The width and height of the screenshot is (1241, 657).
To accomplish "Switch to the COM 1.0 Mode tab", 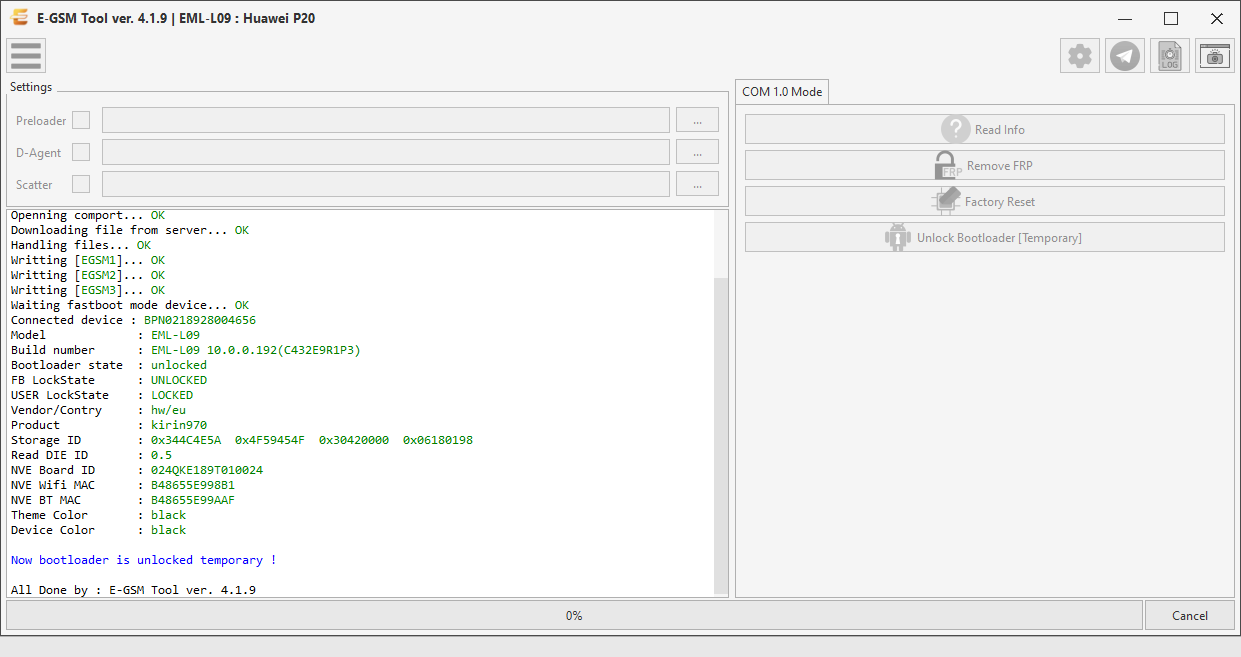I will click(x=782, y=91).
